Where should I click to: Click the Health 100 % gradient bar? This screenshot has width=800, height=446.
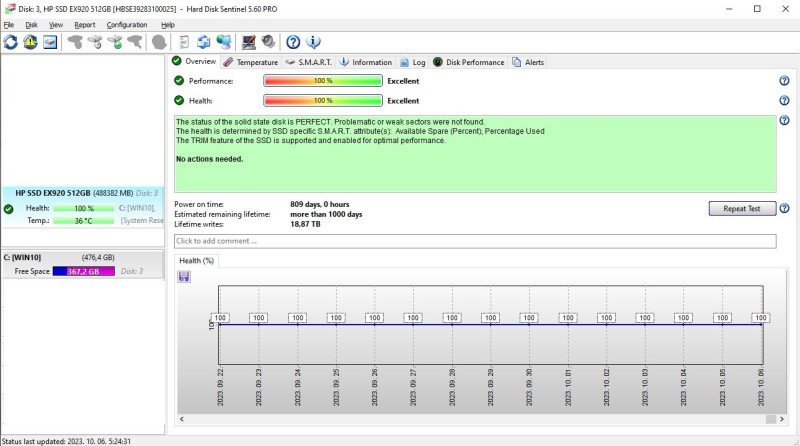coord(322,101)
